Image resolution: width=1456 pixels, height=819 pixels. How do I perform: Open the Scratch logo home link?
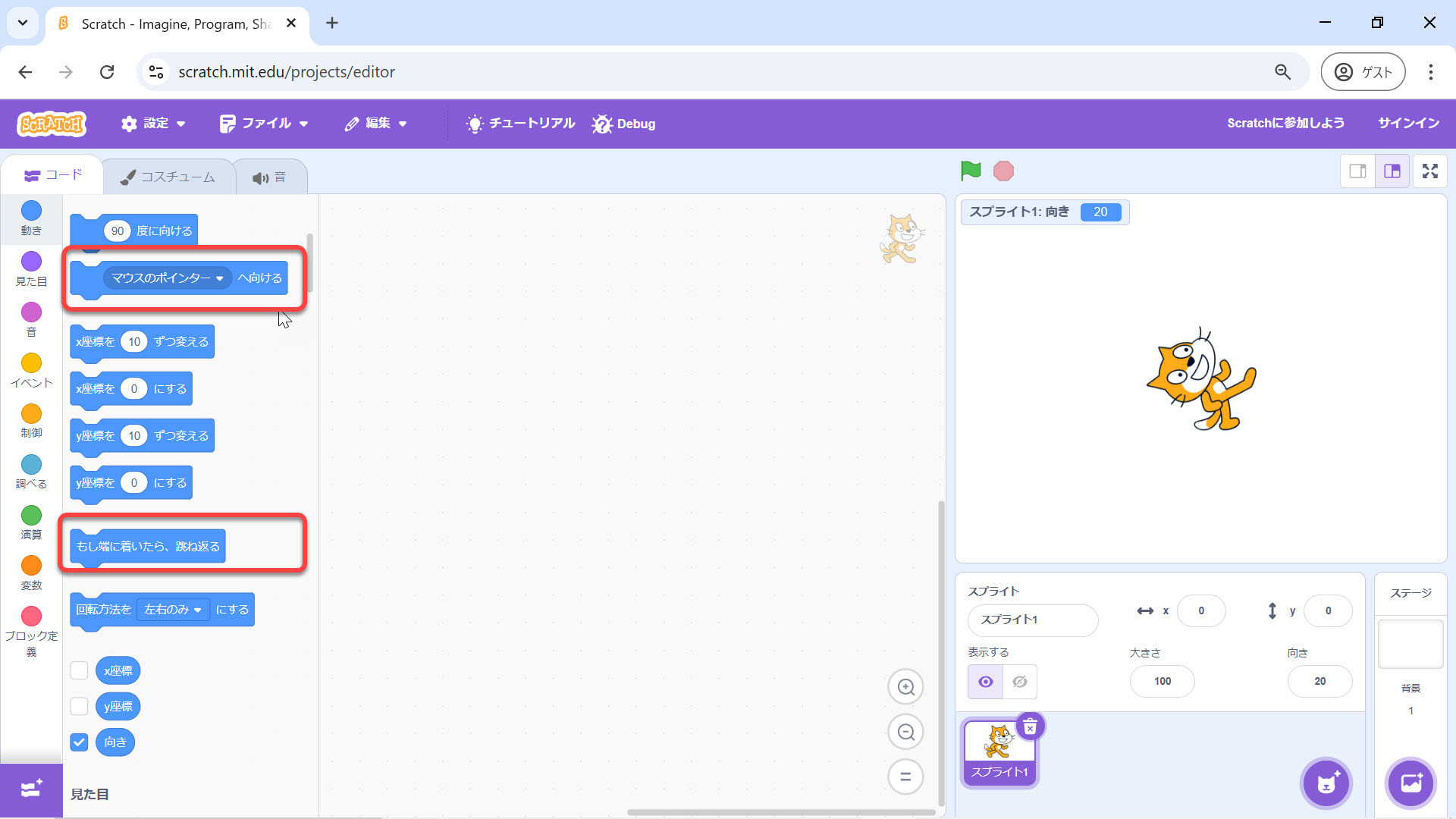click(x=52, y=124)
